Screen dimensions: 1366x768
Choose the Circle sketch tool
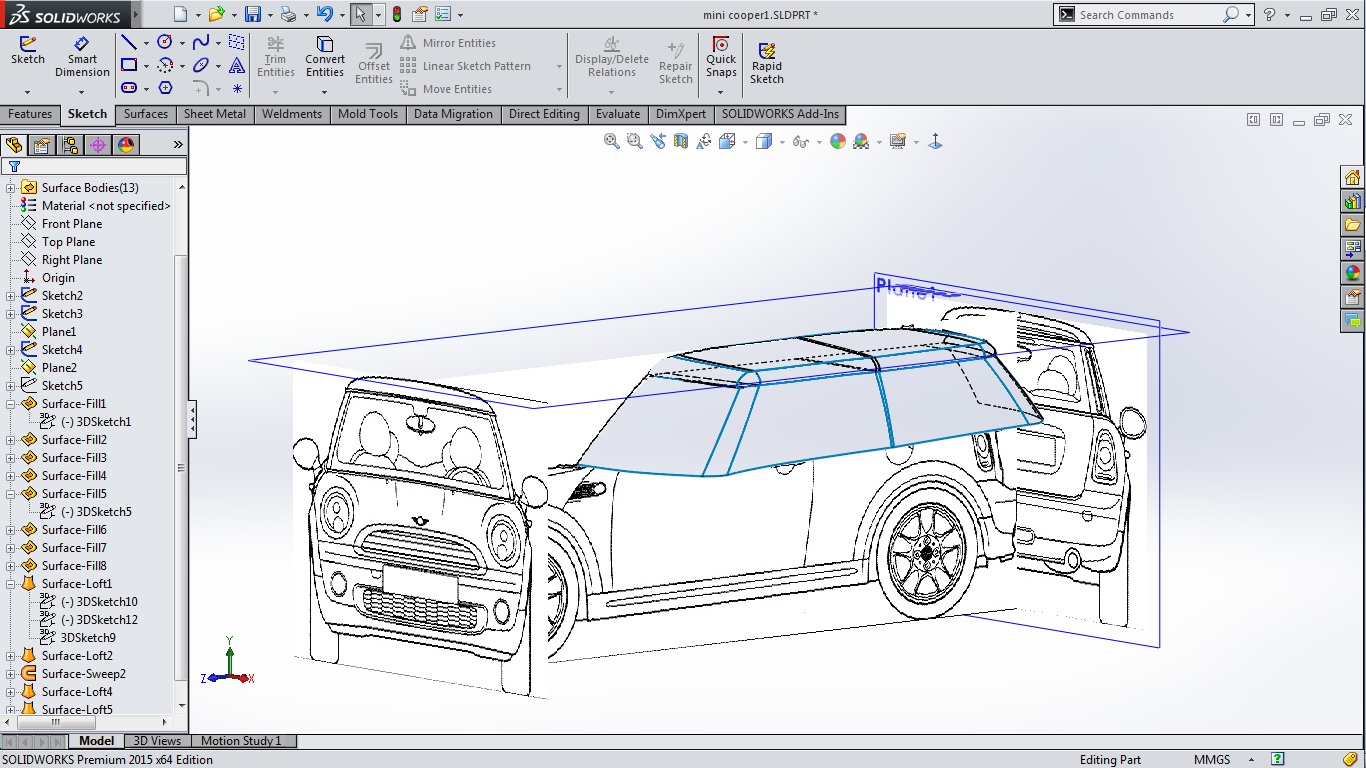(x=165, y=42)
